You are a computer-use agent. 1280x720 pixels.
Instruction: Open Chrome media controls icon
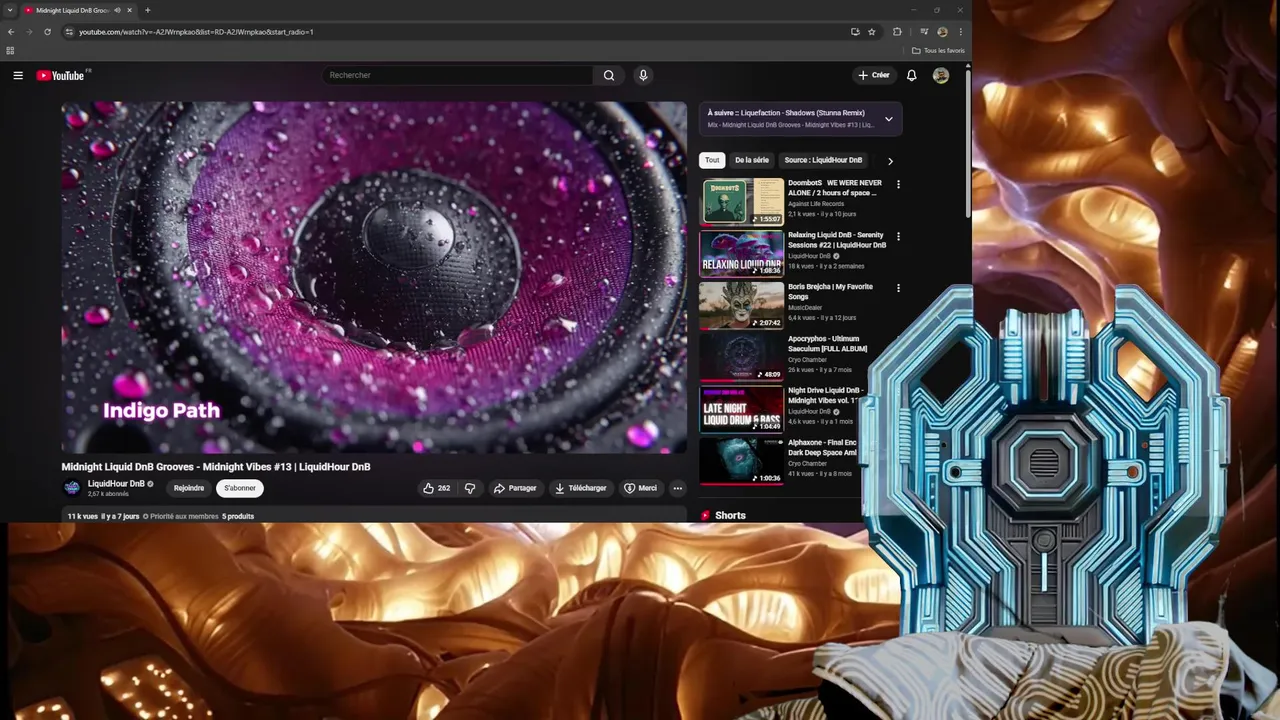pyautogui.click(x=924, y=32)
